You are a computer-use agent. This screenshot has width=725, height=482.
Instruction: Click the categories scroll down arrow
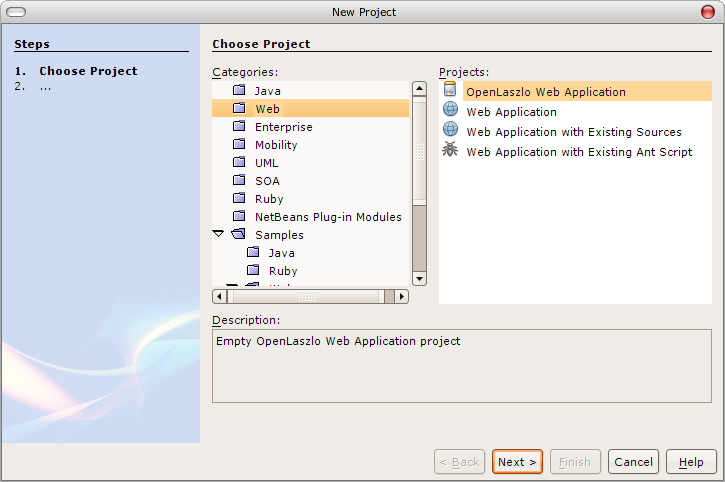(x=419, y=278)
